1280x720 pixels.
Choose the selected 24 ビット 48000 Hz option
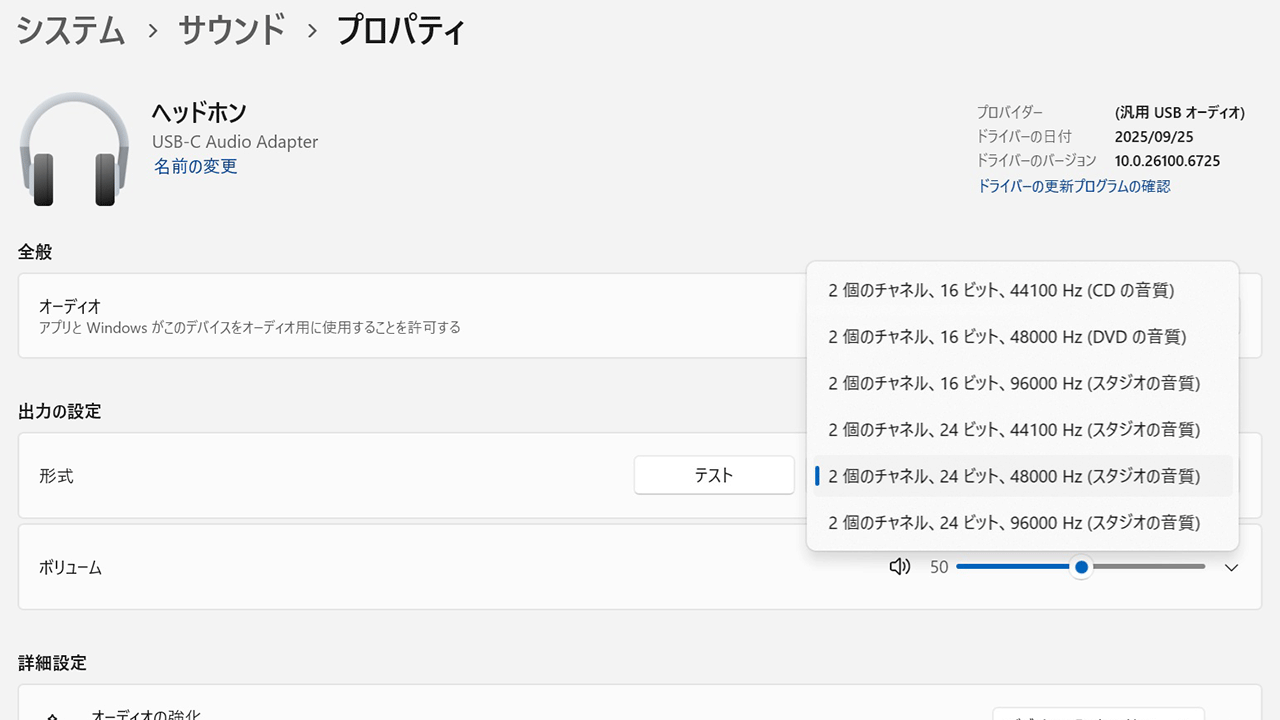1014,476
